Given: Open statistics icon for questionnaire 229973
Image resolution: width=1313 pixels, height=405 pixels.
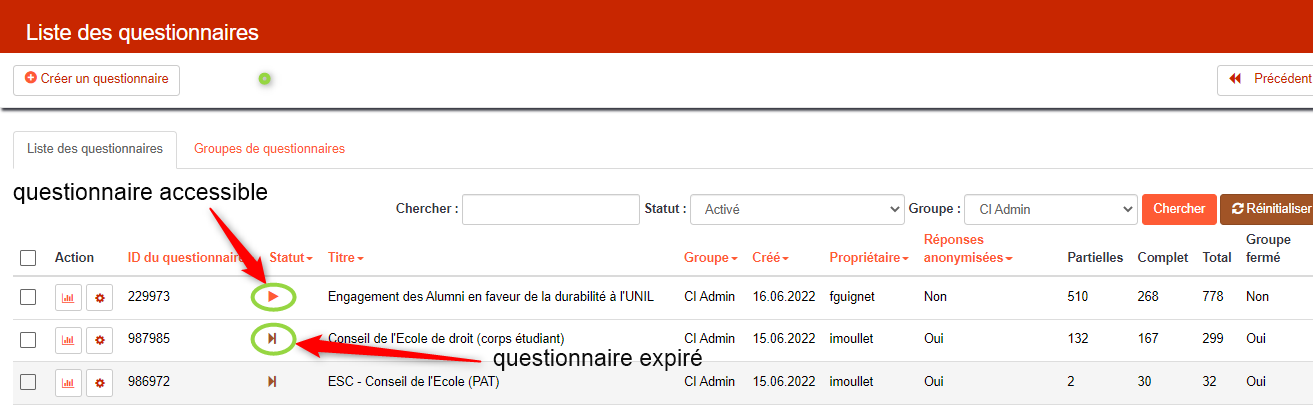Looking at the screenshot, I should click(68, 298).
